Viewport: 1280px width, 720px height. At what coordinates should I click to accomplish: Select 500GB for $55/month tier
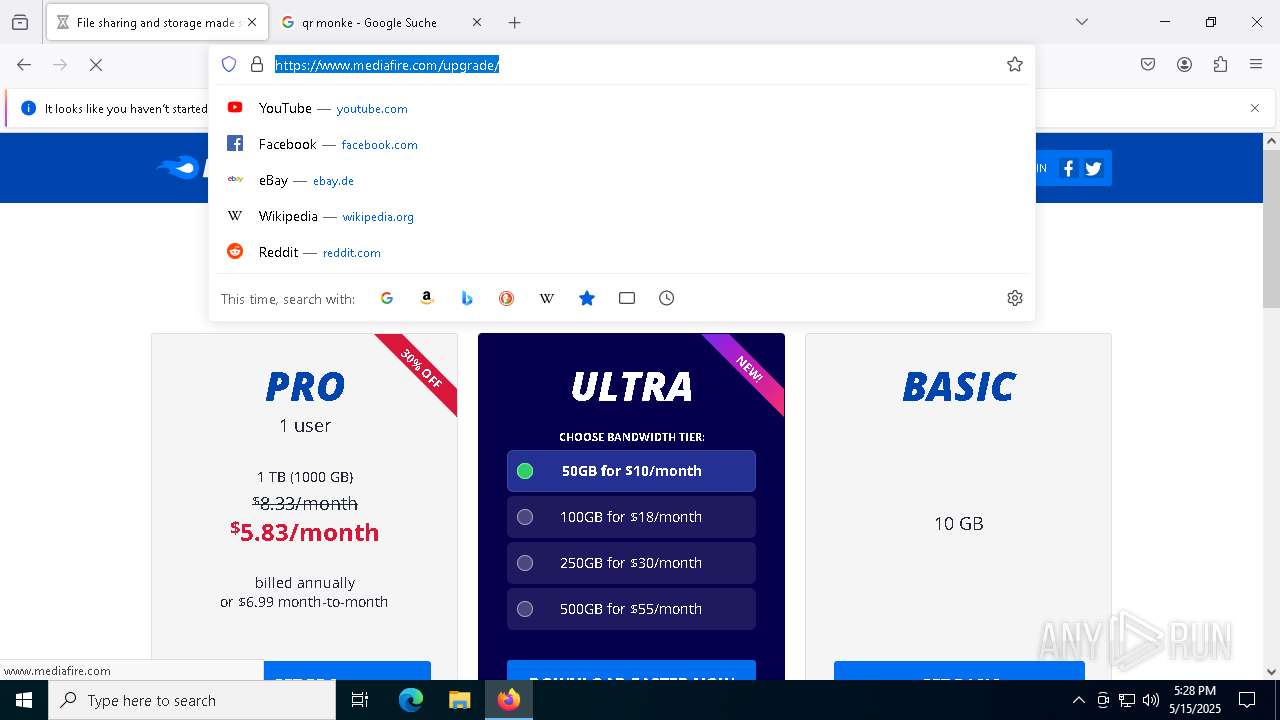coord(631,609)
